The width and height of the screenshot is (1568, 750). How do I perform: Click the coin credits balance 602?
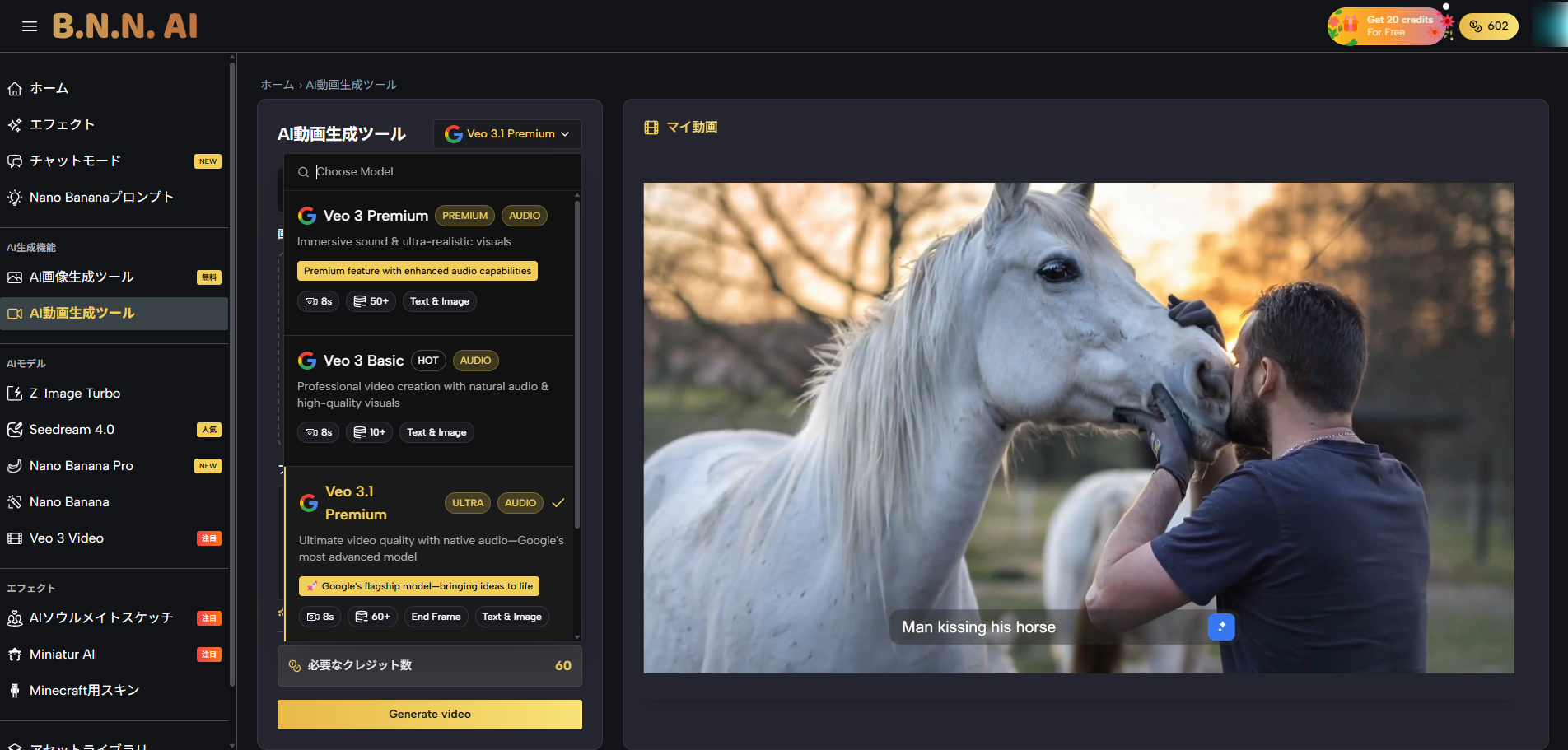[x=1488, y=26]
